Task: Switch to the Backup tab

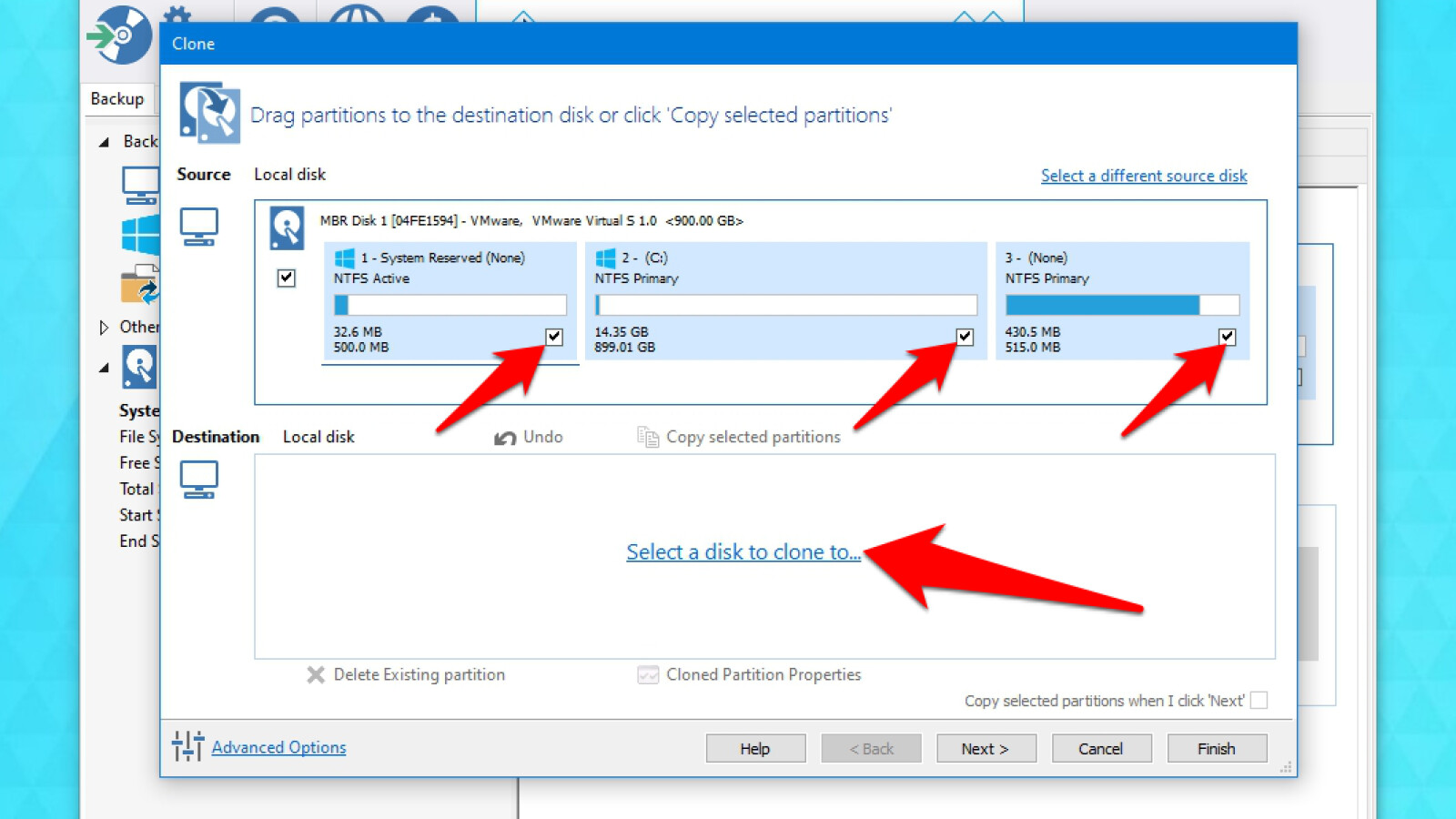Action: pyautogui.click(x=117, y=98)
